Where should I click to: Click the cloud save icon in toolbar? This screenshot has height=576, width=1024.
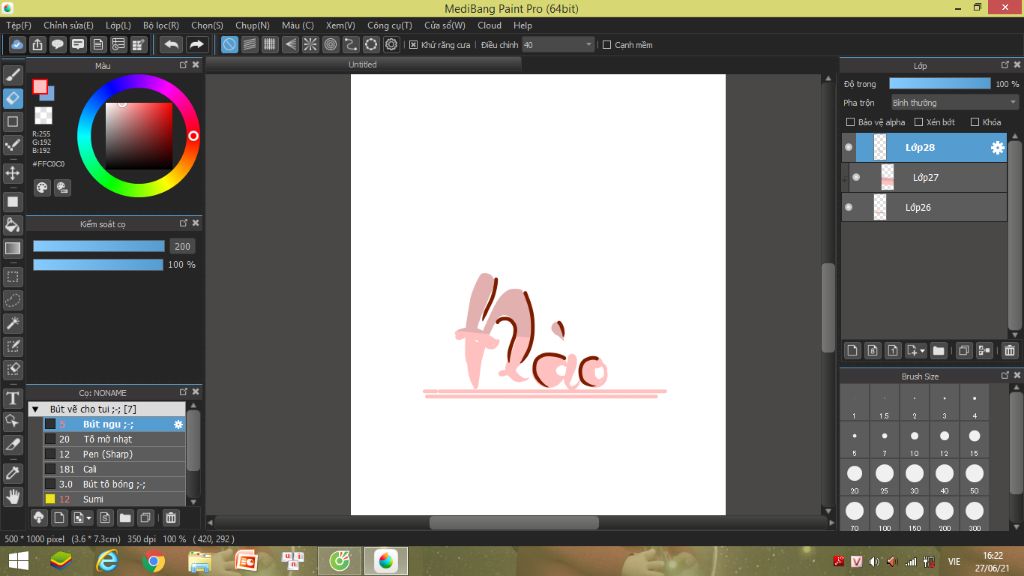point(17,44)
